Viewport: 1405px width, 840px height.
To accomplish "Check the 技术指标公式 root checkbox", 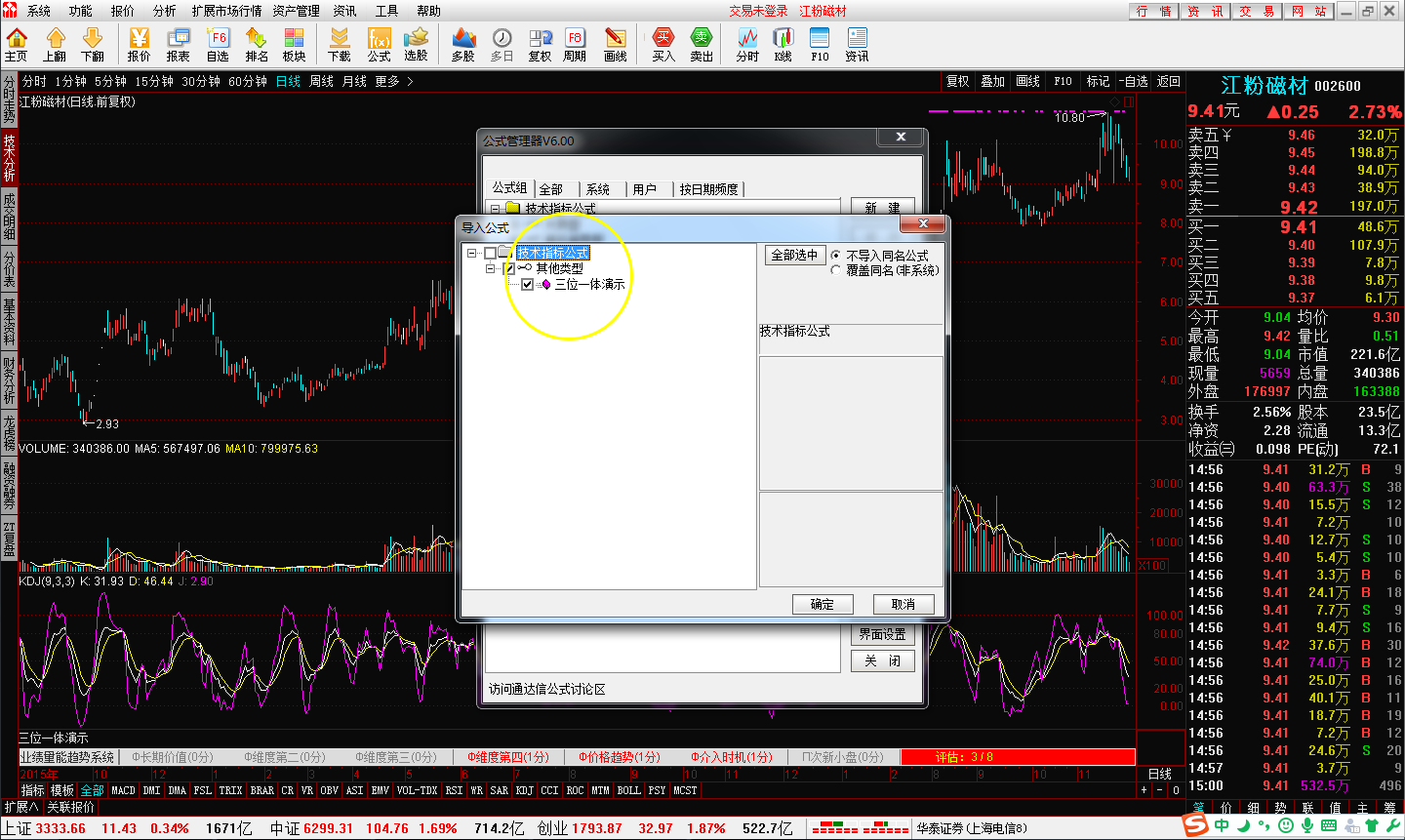I will pos(490,254).
